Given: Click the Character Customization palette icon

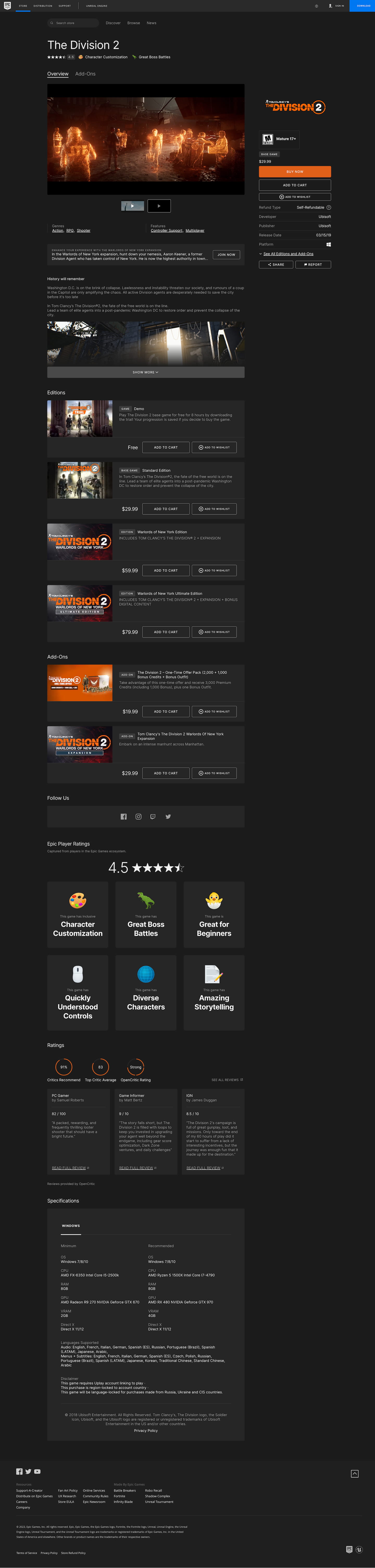Looking at the screenshot, I should (77, 900).
